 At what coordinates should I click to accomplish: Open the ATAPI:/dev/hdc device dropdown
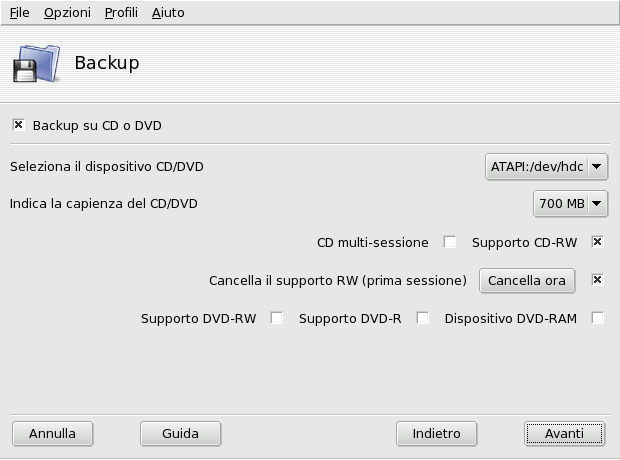point(545,166)
